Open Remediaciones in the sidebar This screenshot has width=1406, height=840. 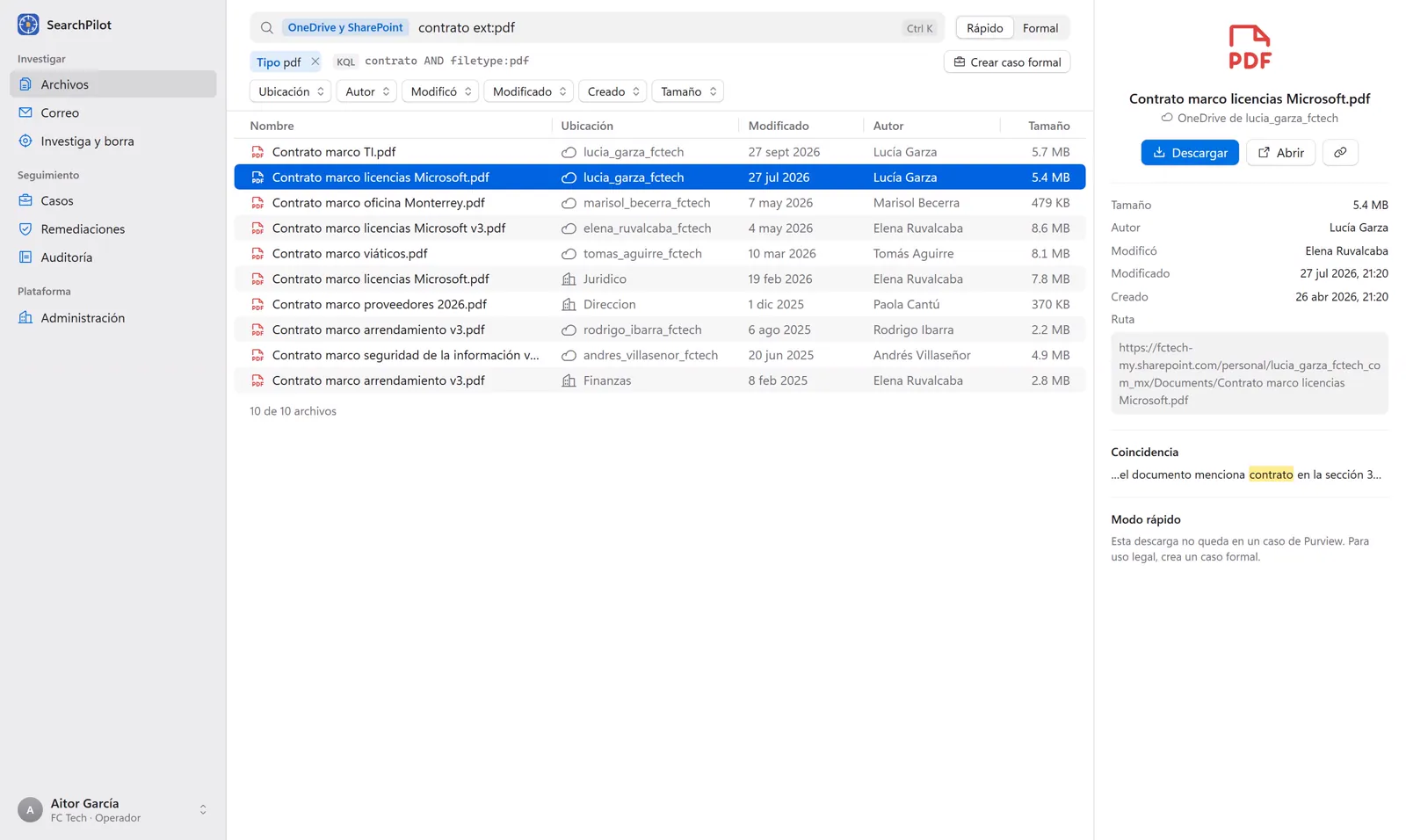point(113,229)
